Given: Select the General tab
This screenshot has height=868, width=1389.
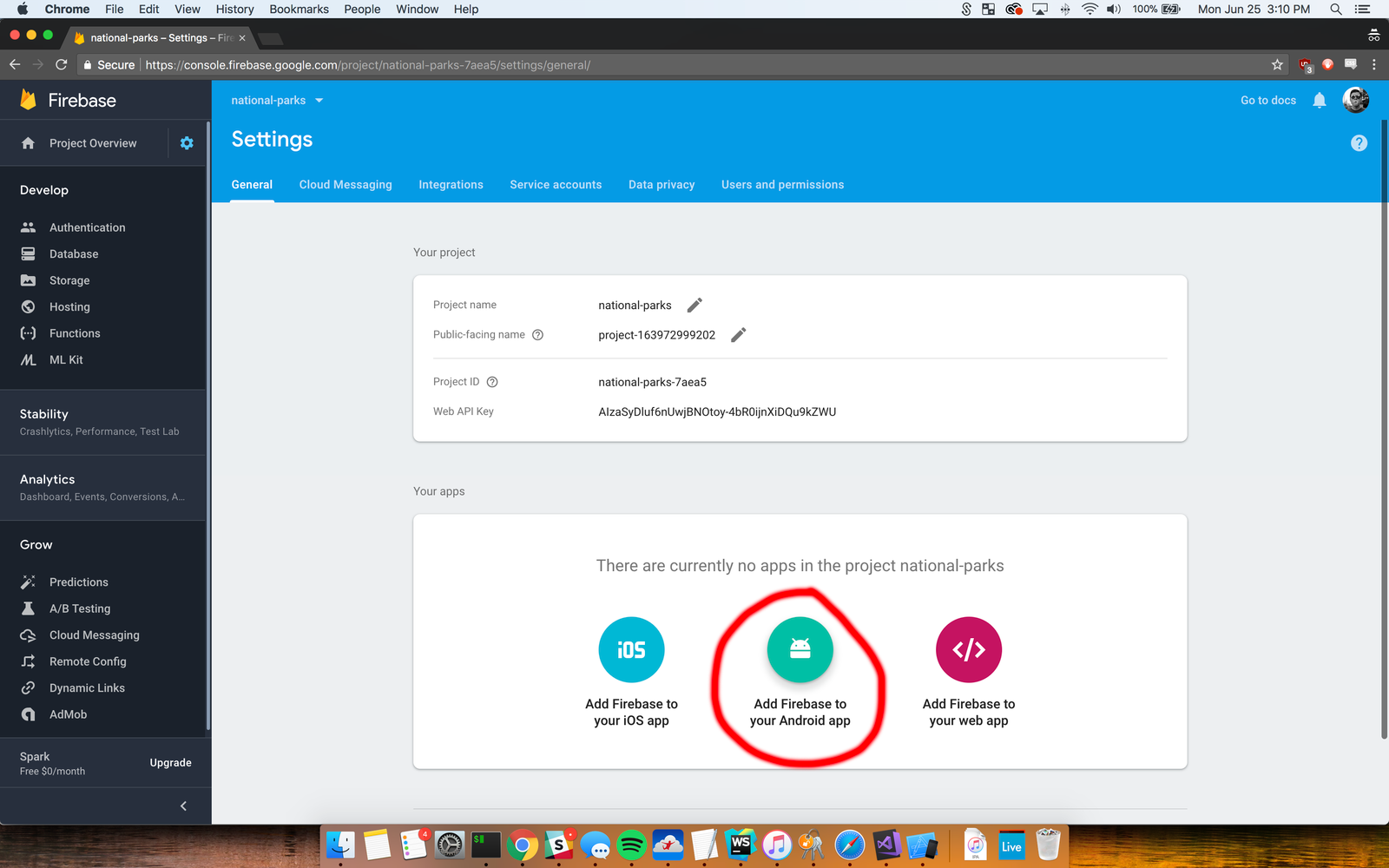Looking at the screenshot, I should point(252,185).
